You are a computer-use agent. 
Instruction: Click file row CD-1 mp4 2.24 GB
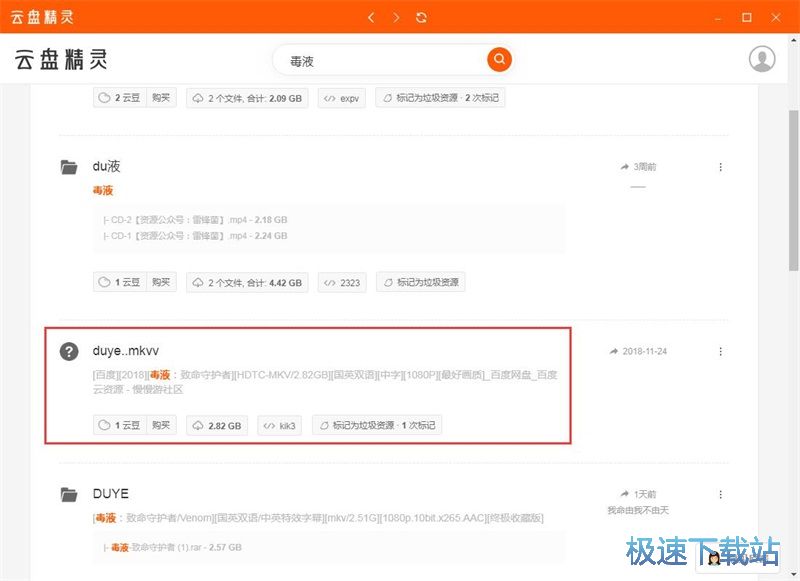(x=195, y=236)
